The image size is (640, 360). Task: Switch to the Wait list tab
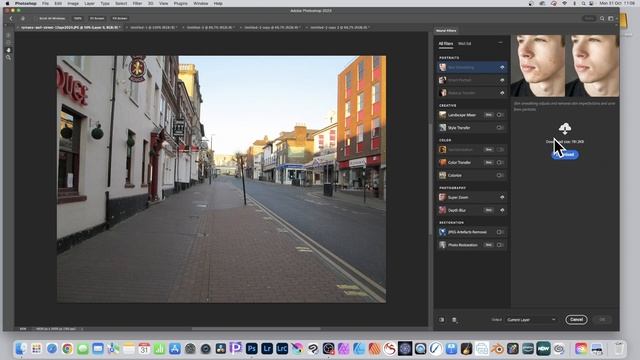(x=464, y=44)
